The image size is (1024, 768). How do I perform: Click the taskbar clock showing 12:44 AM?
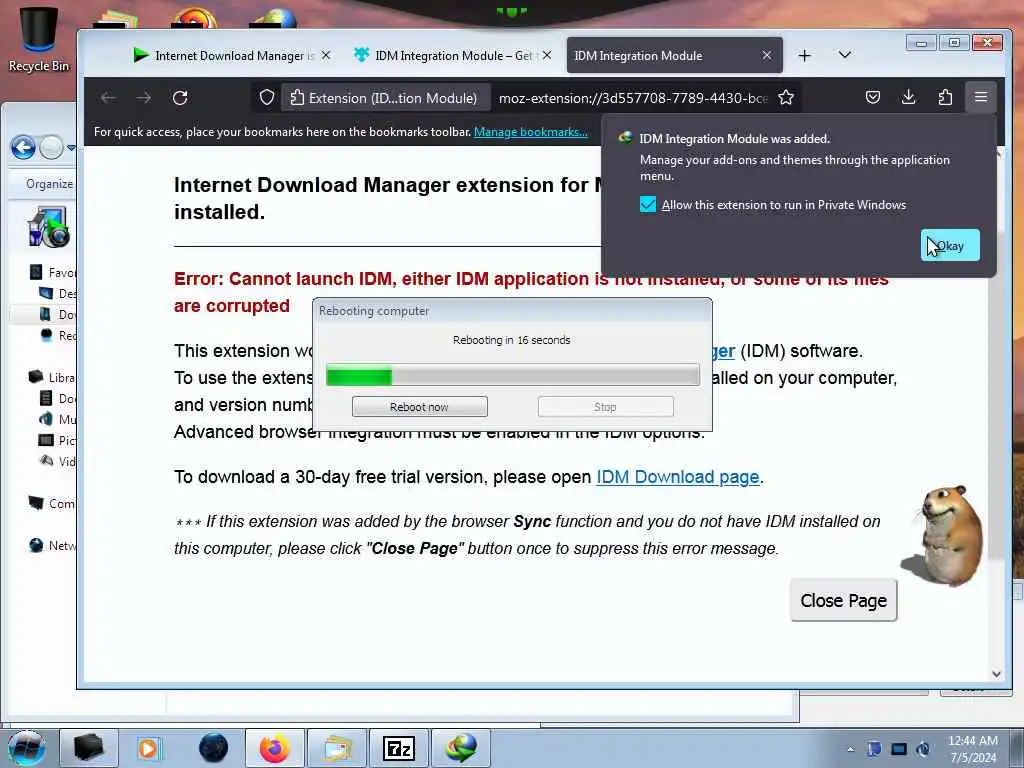coord(972,749)
